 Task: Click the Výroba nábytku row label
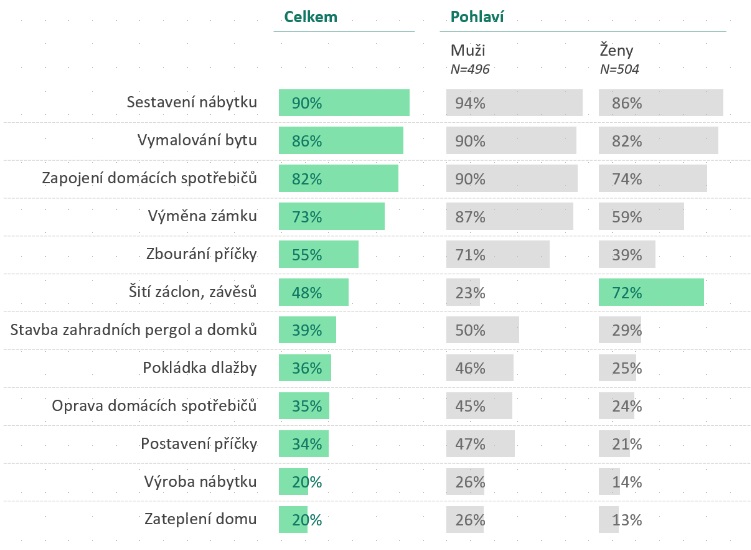coord(201,481)
